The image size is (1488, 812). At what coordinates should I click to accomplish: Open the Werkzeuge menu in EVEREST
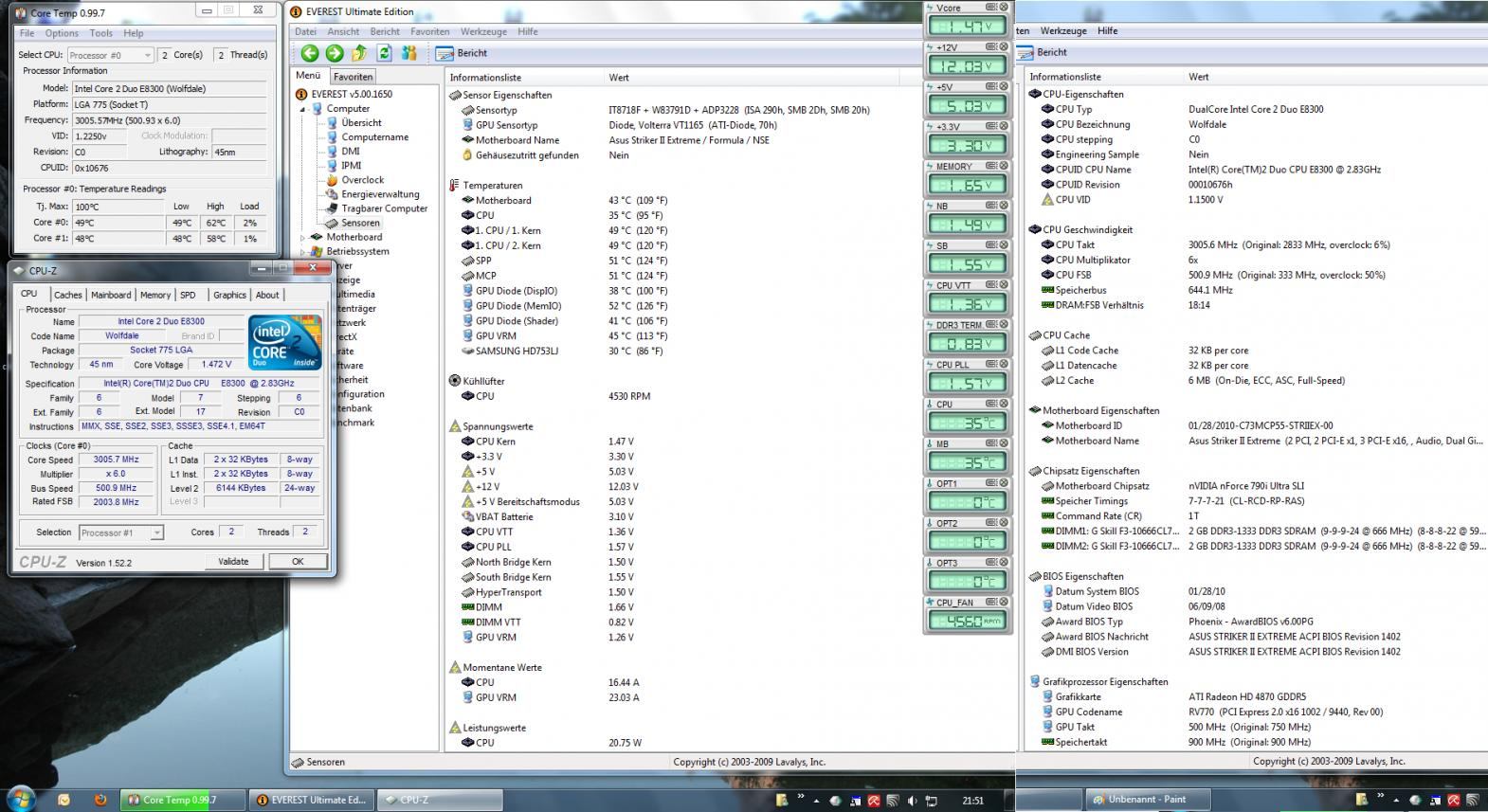[x=483, y=31]
